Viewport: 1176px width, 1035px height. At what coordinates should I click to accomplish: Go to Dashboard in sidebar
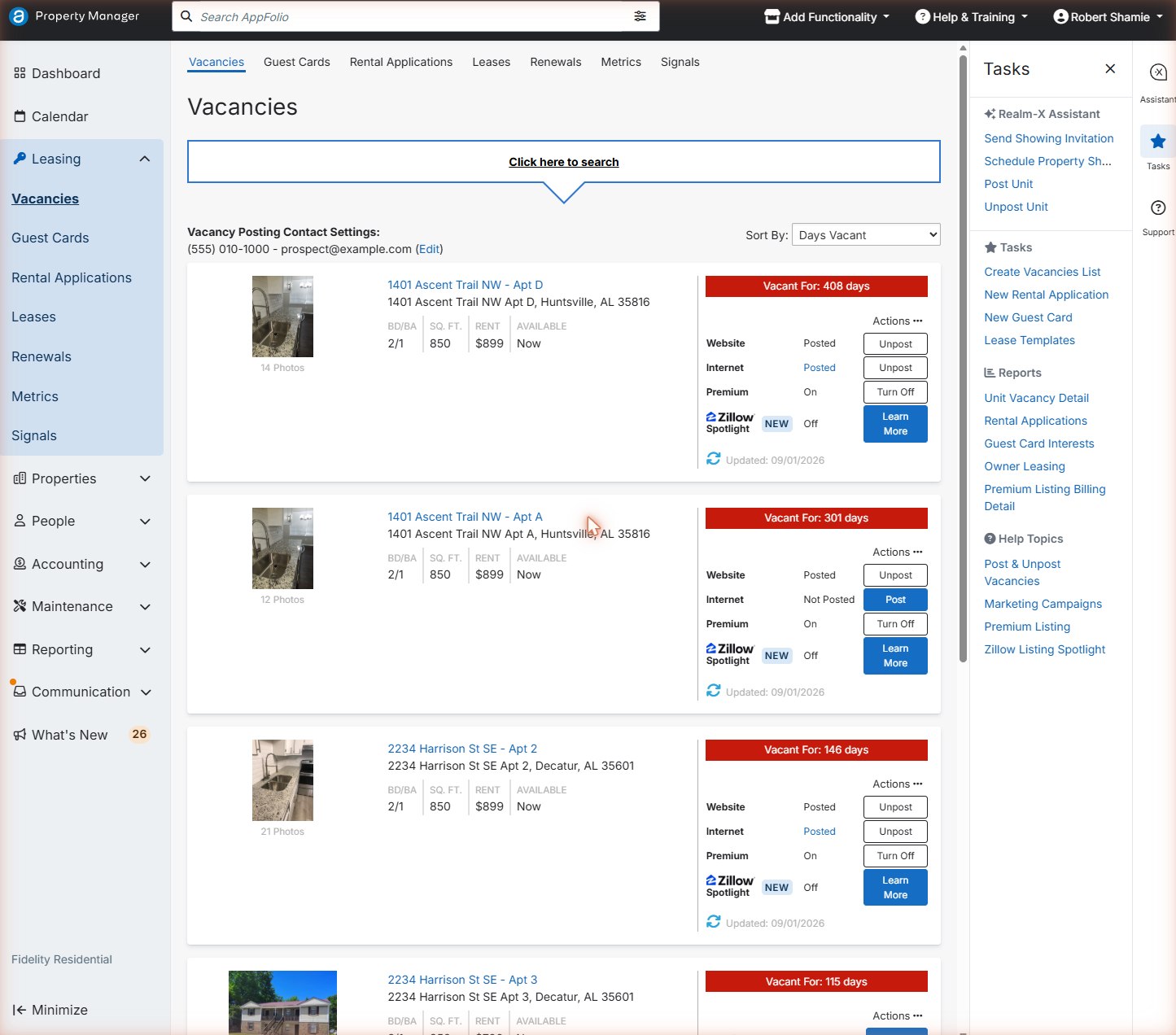point(57,73)
